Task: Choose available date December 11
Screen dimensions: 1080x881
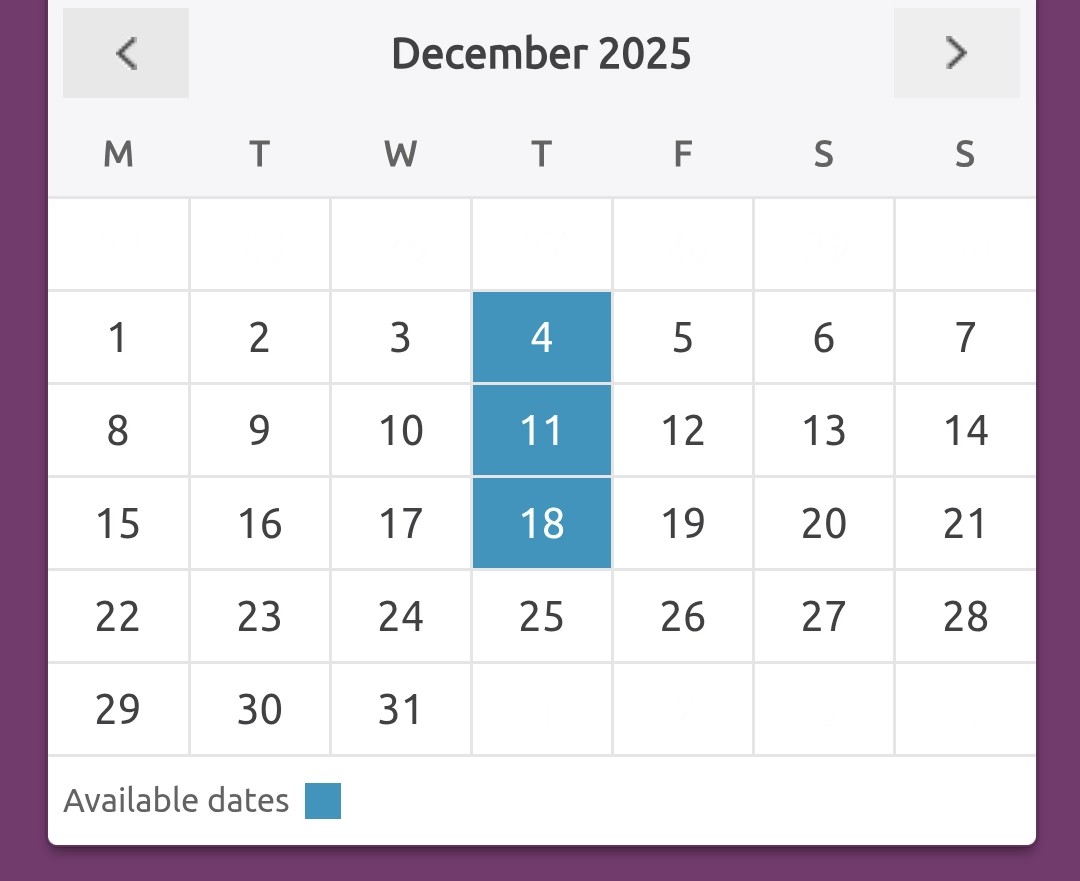Action: 542,431
